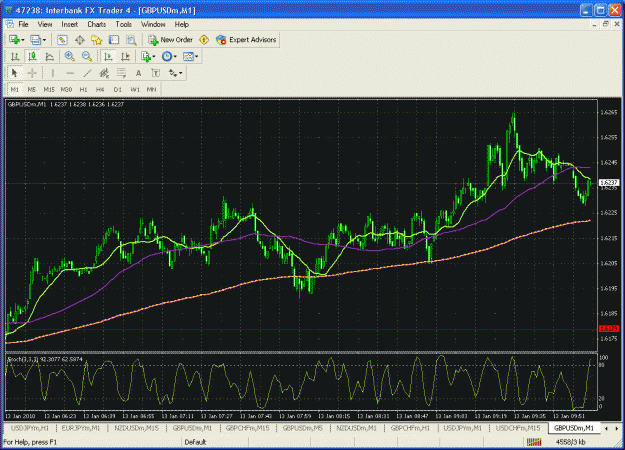Open the Data Window crosshair icon
Viewport: 625px width, 450px height.
pyautogui.click(x=80, y=40)
